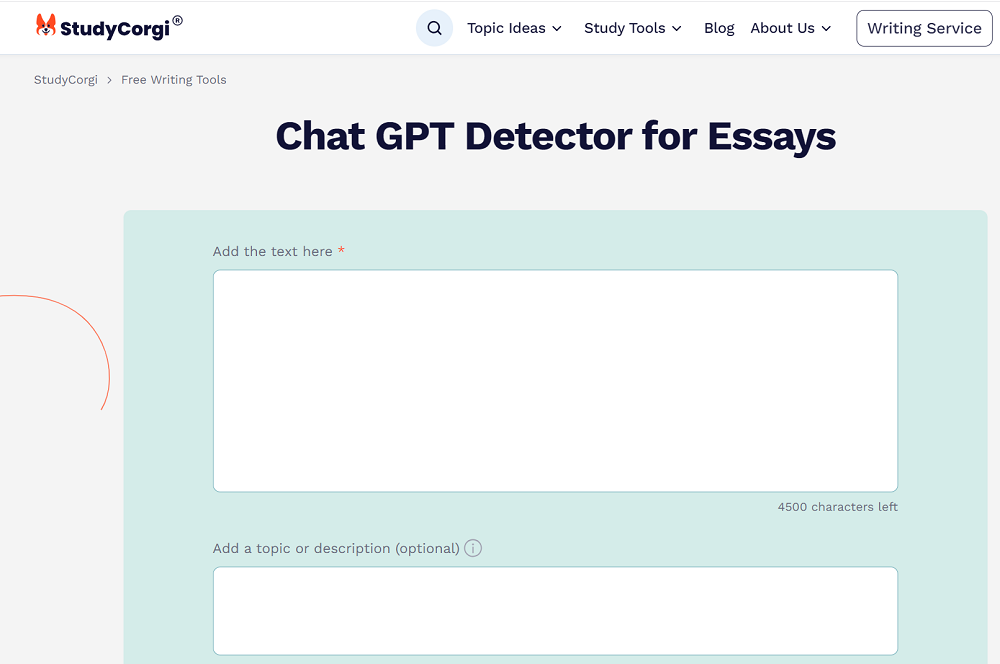The height and width of the screenshot is (664, 1000).
Task: Expand the Topic Ideas menu
Action: tap(506, 28)
